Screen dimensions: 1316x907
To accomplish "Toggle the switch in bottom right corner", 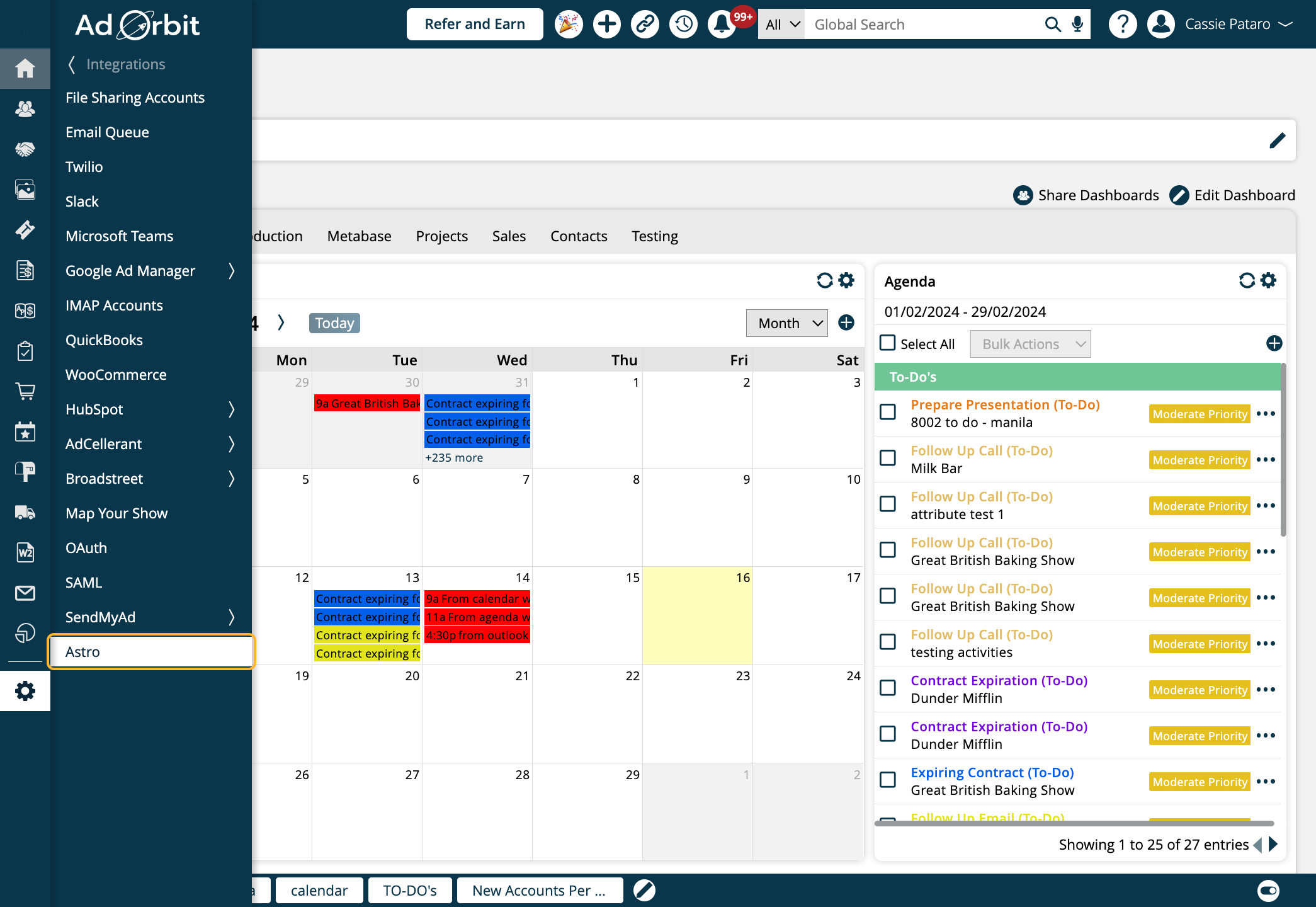I will [x=1268, y=890].
